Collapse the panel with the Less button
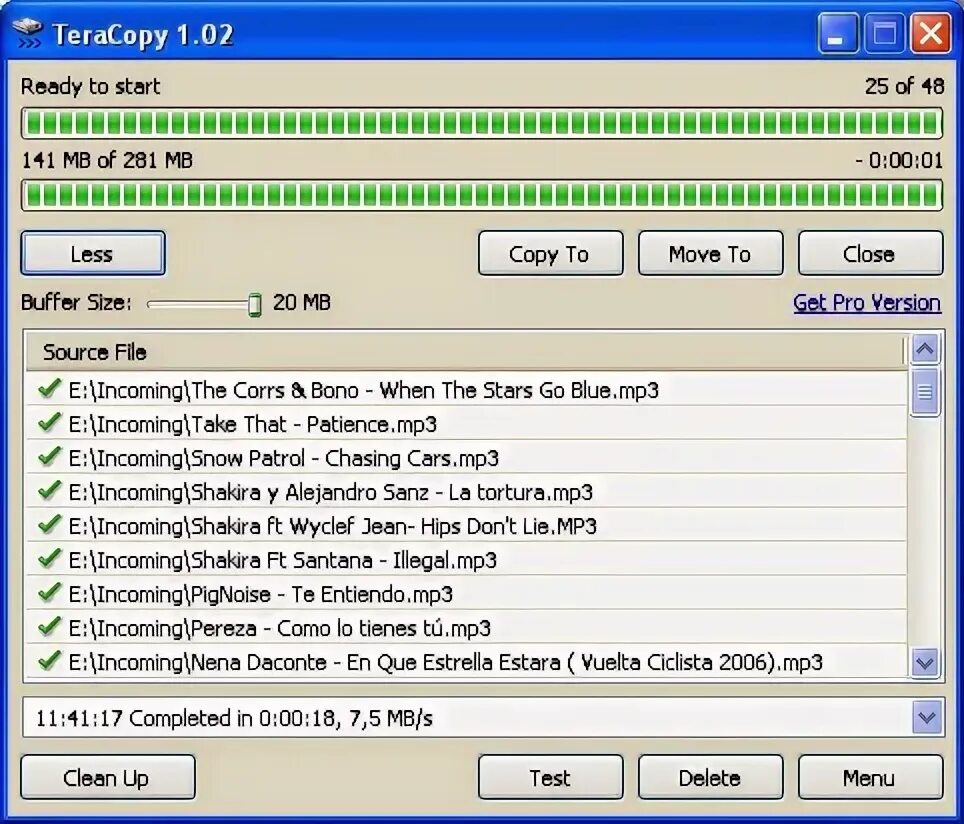The height and width of the screenshot is (824, 964). (x=93, y=253)
